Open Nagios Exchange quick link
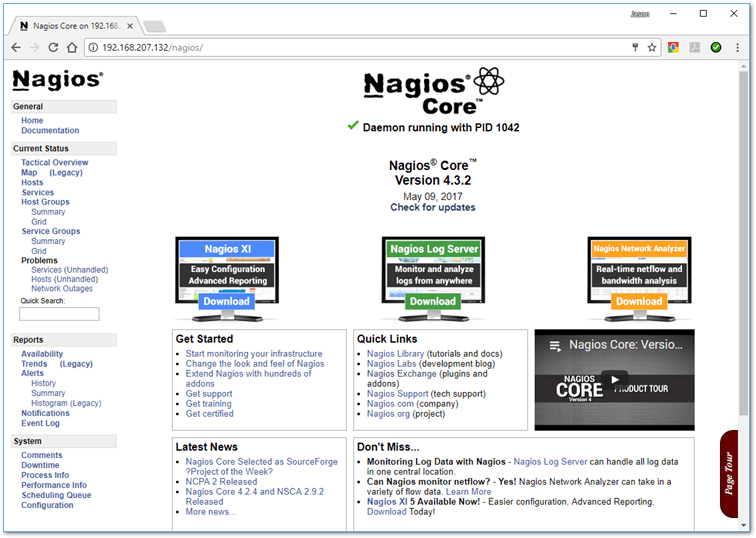This screenshot has height=538, width=756. click(x=402, y=374)
